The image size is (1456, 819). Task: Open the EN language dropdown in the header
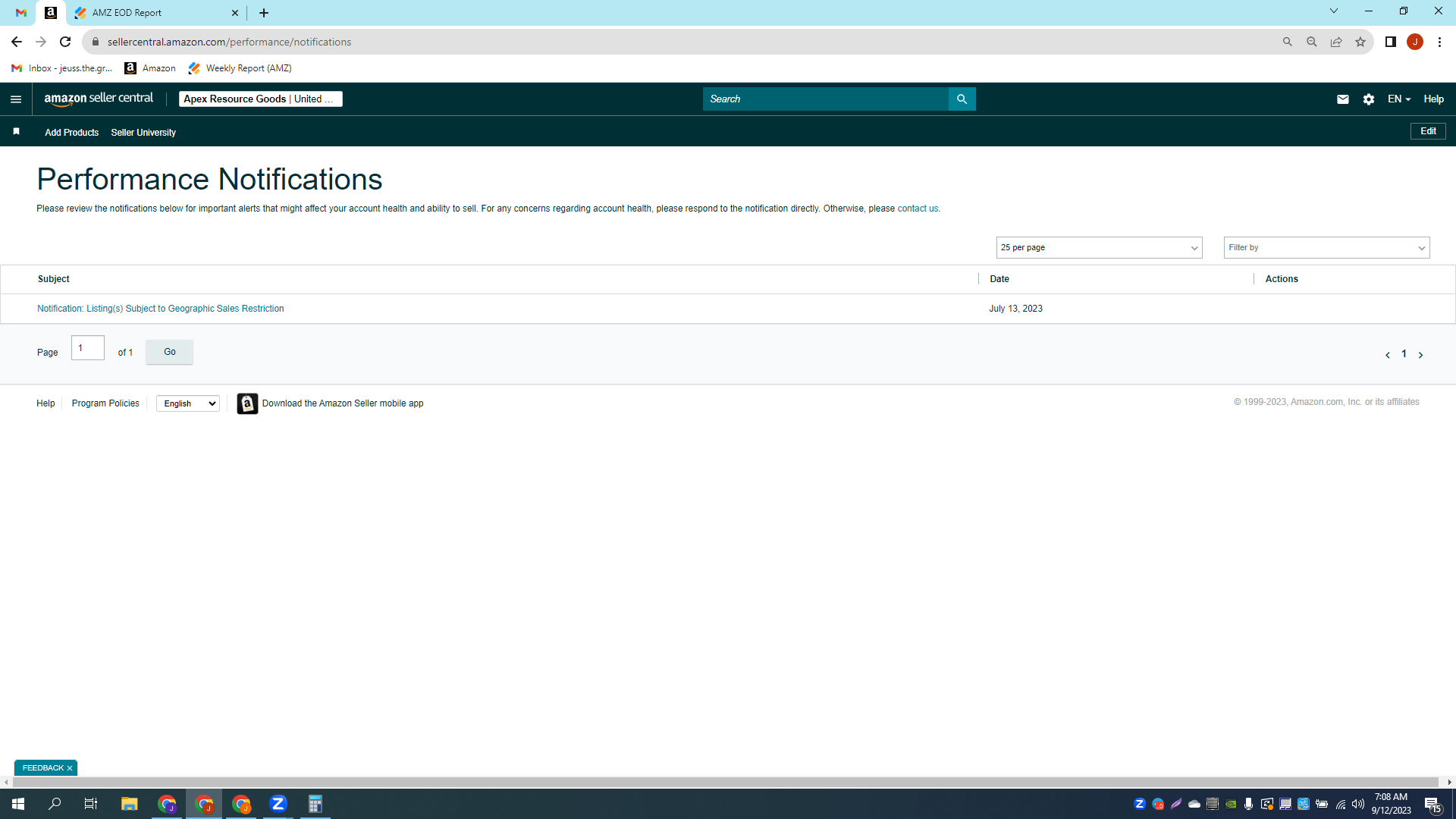point(1399,99)
